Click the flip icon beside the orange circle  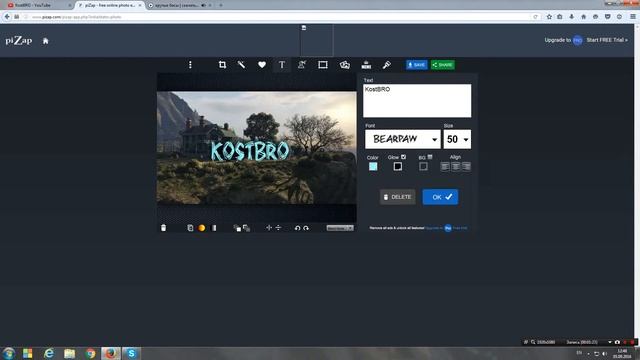214,228
